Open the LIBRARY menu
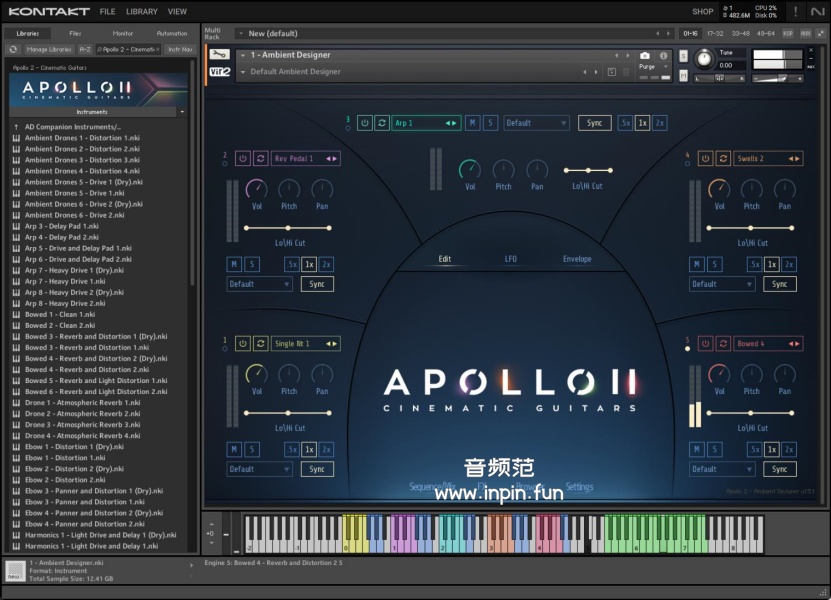 point(141,12)
